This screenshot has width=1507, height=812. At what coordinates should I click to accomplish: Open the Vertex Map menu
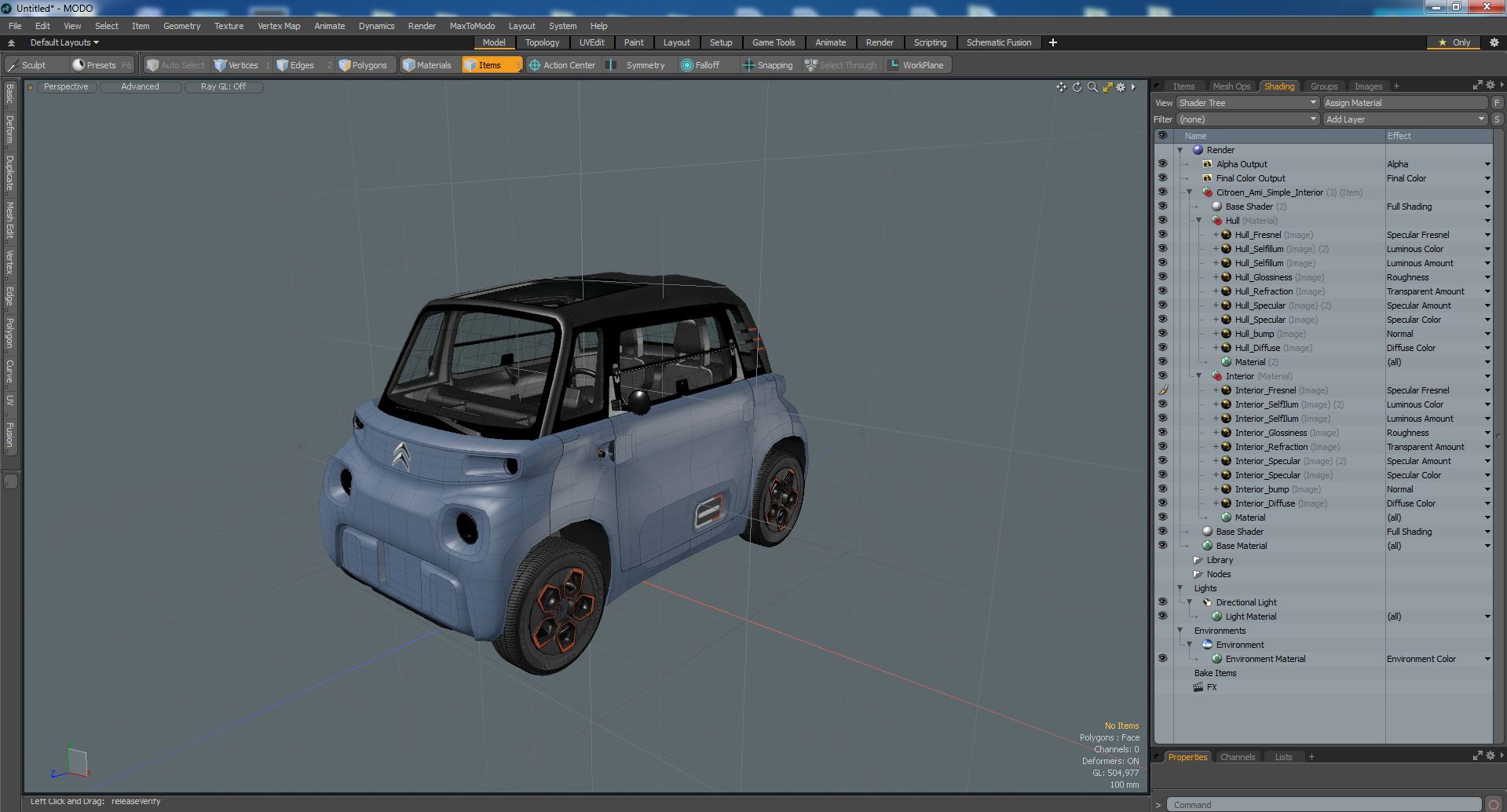[279, 26]
